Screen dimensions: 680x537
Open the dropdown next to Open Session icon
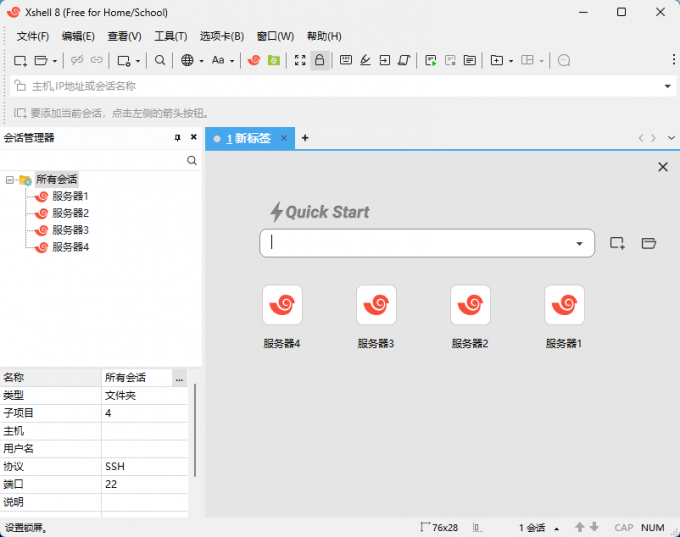tap(55, 61)
